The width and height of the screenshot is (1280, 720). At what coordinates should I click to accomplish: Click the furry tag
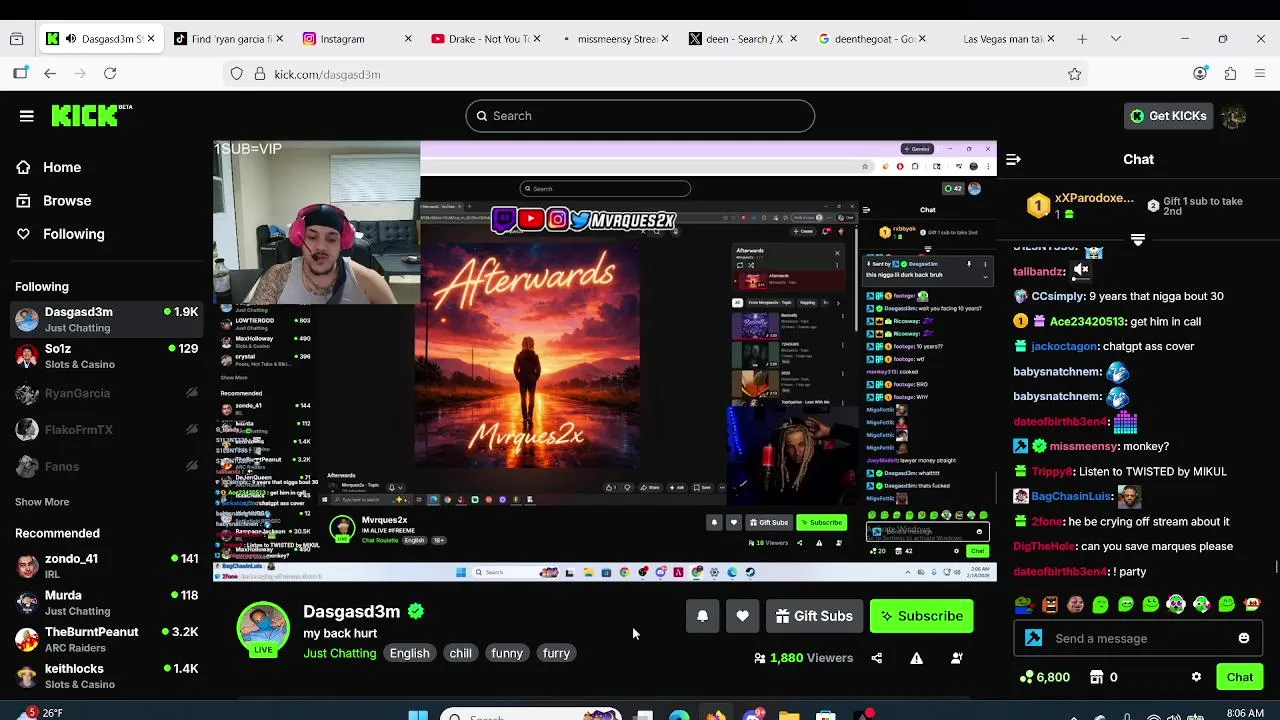point(556,653)
